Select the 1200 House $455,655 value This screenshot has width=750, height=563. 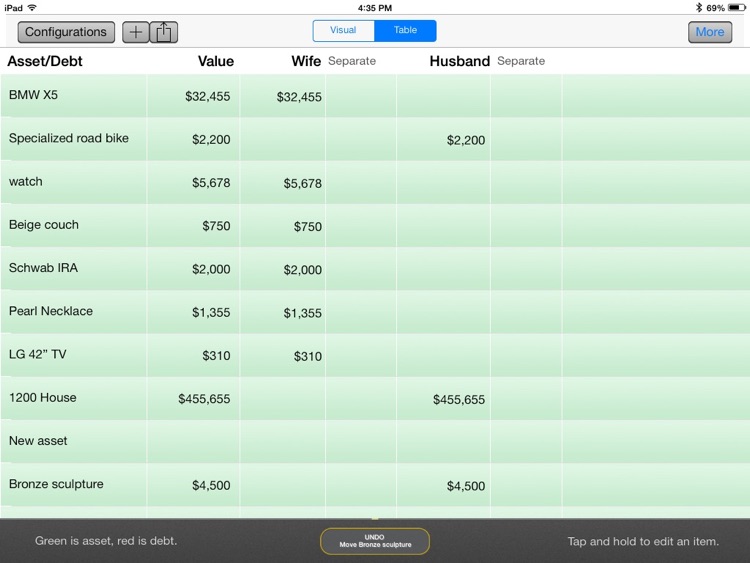204,399
